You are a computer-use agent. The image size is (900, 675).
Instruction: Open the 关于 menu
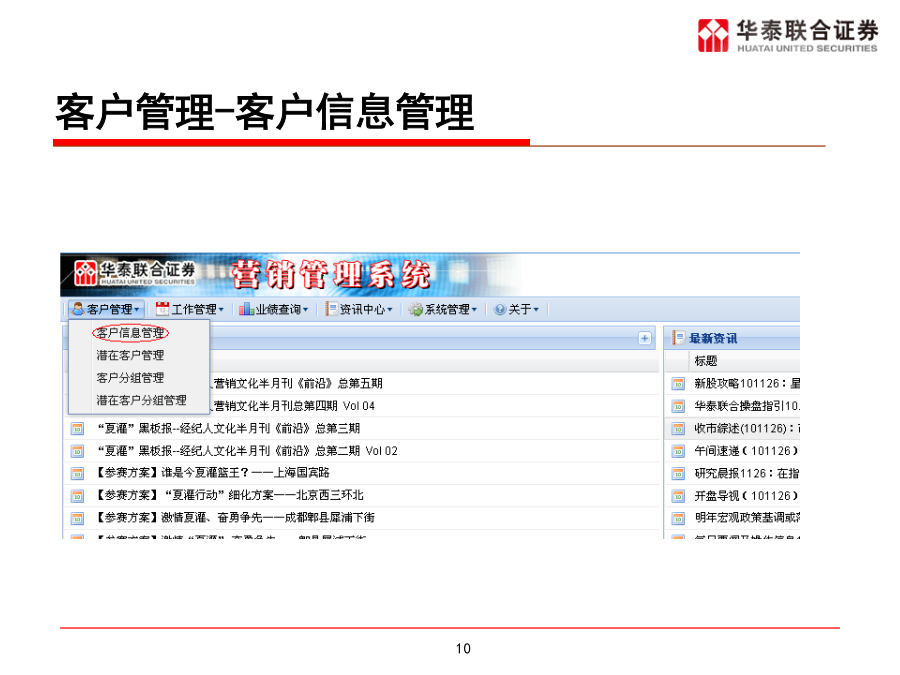point(517,309)
